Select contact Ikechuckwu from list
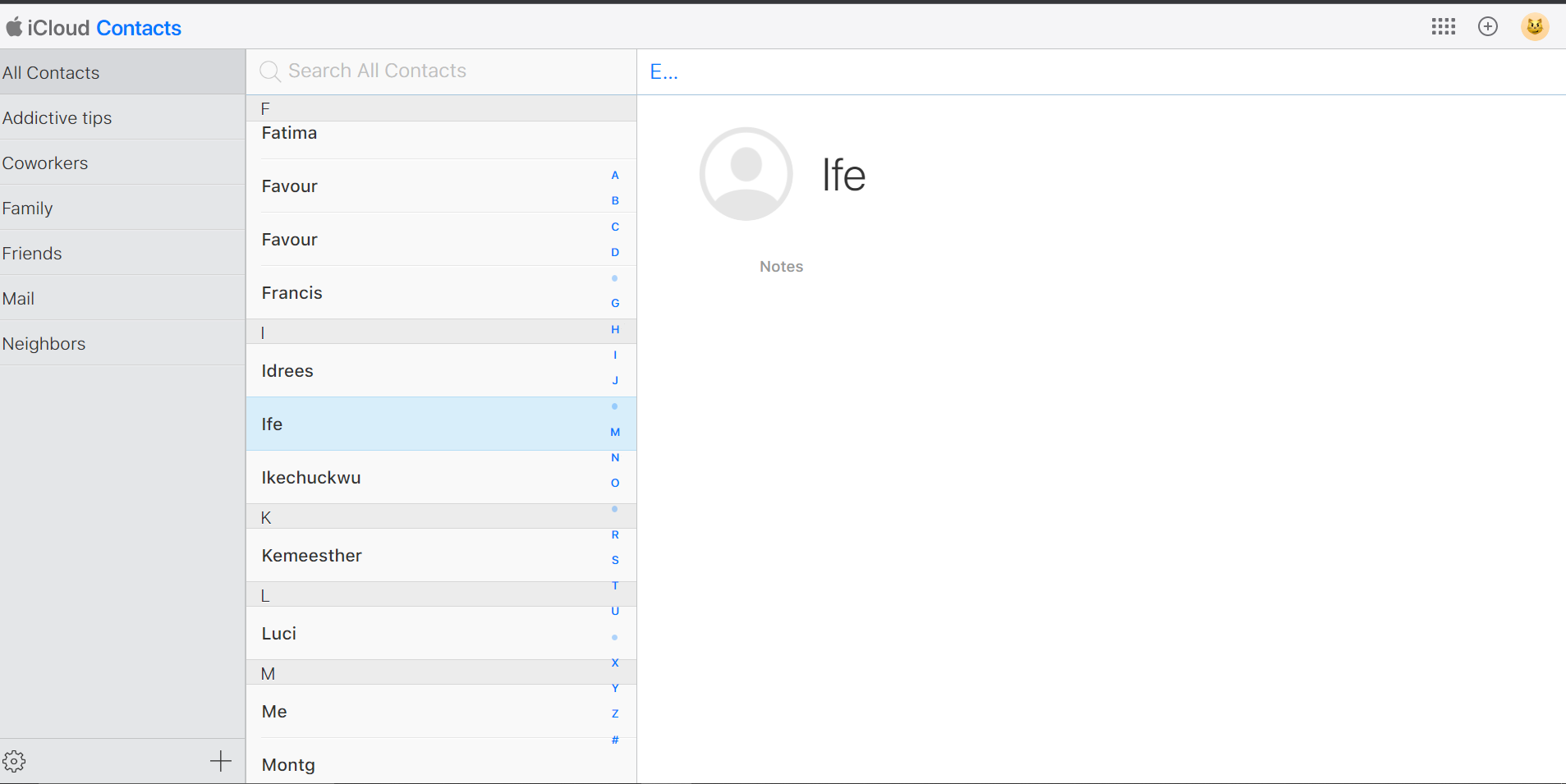This screenshot has width=1566, height=784. 311,477
